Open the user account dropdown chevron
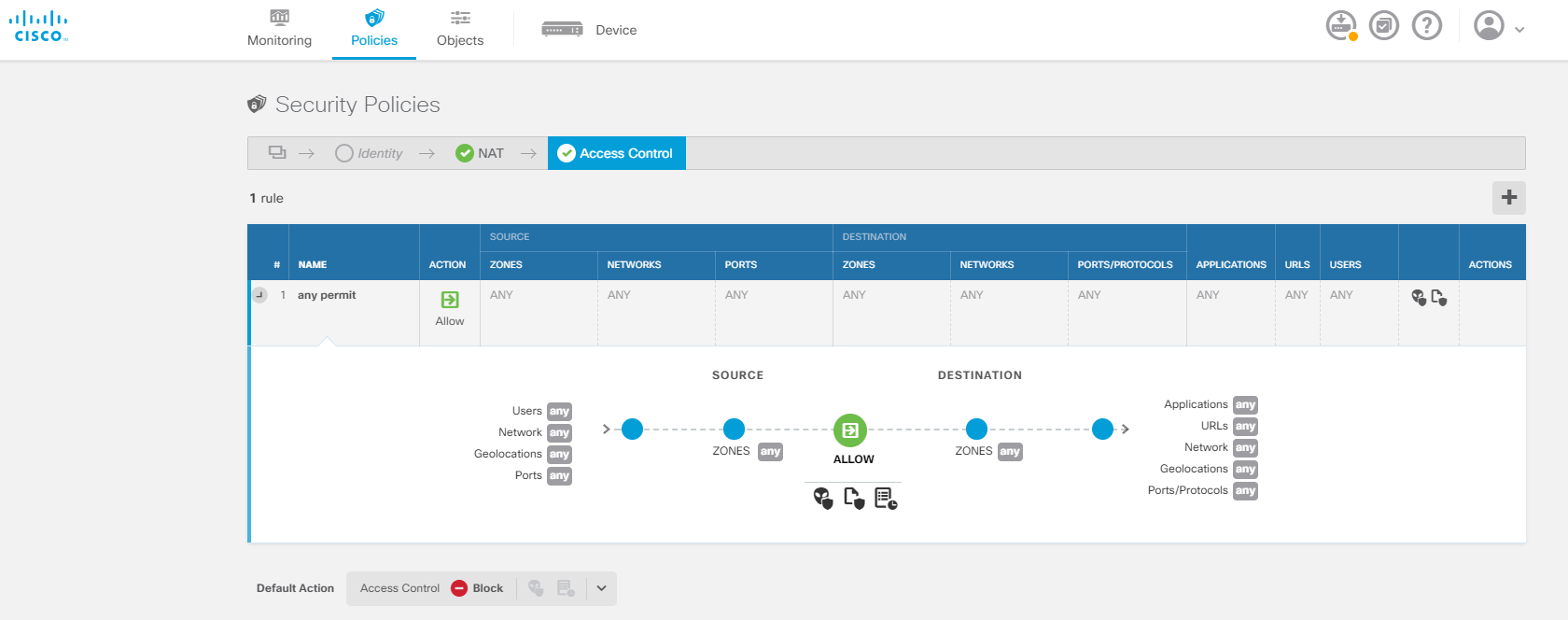 (x=1519, y=30)
